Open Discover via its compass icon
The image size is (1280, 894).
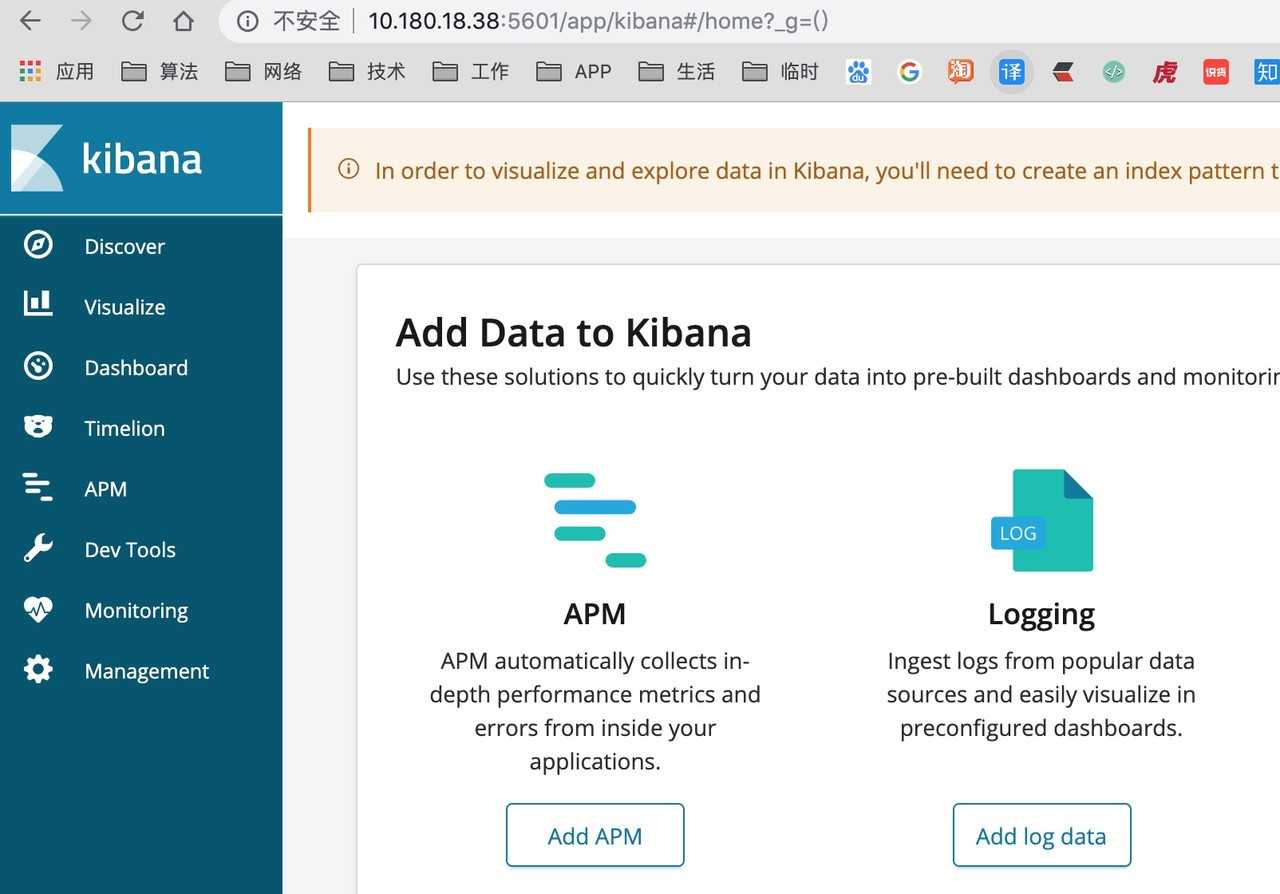coord(38,246)
